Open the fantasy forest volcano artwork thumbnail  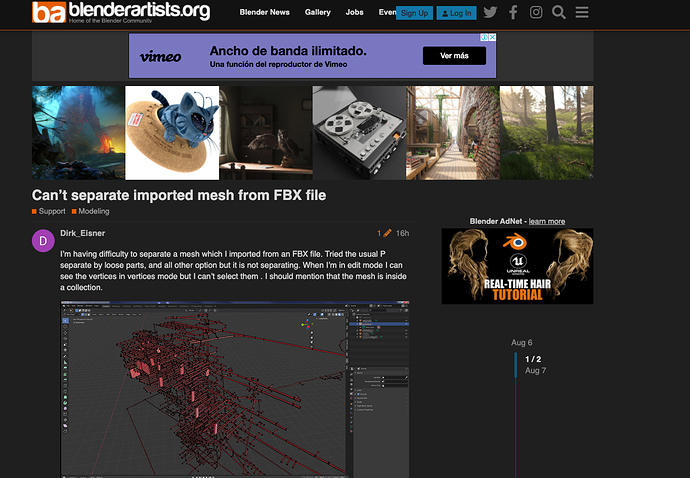pyautogui.click(x=78, y=132)
